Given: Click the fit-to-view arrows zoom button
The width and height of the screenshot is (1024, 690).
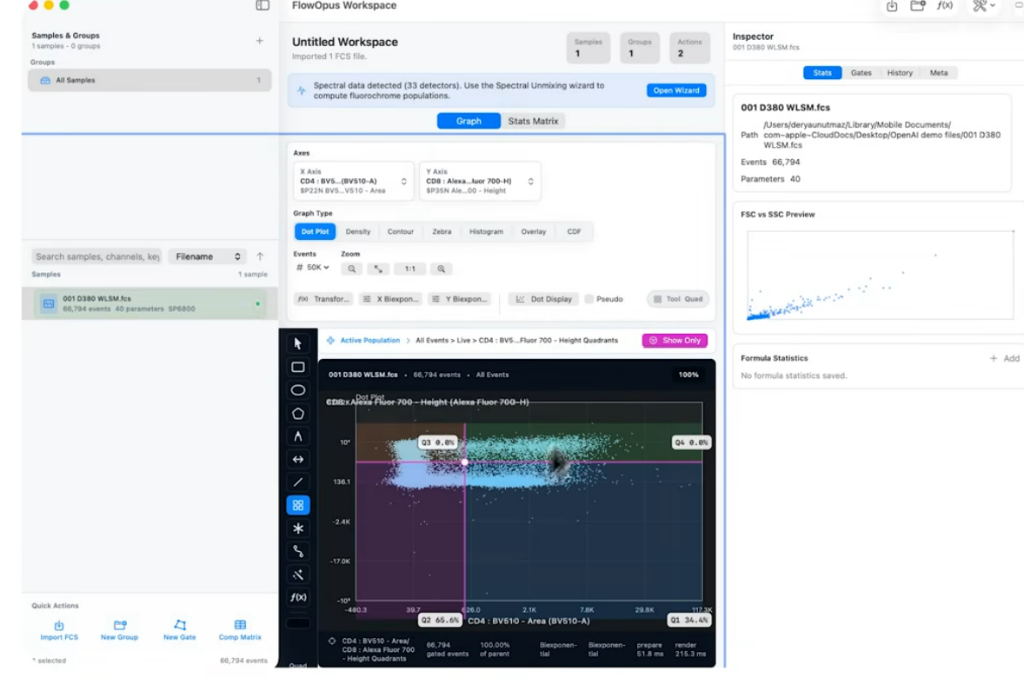Looking at the screenshot, I should tap(378, 269).
